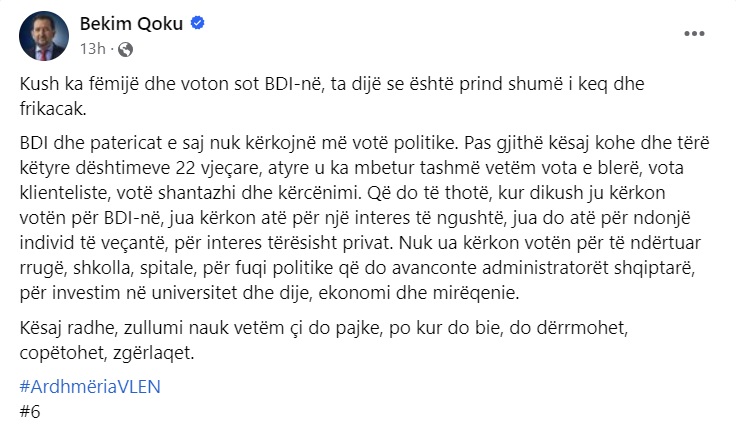
Task: Click the word 'frikacak.' in first paragraph
Action: [x=53, y=109]
